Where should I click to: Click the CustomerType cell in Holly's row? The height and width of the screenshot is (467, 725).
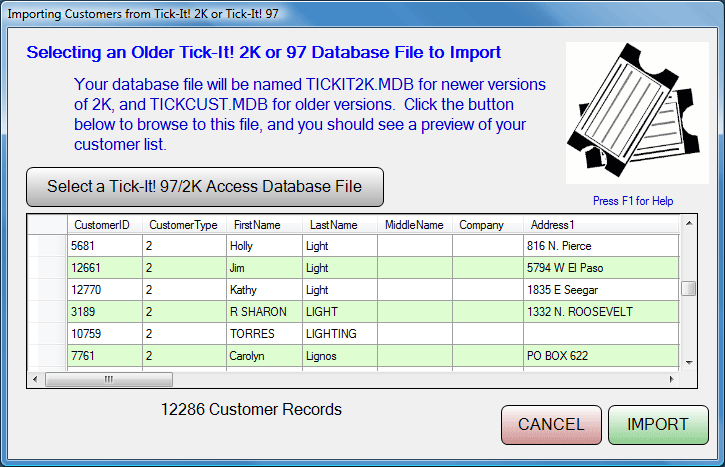tap(184, 246)
